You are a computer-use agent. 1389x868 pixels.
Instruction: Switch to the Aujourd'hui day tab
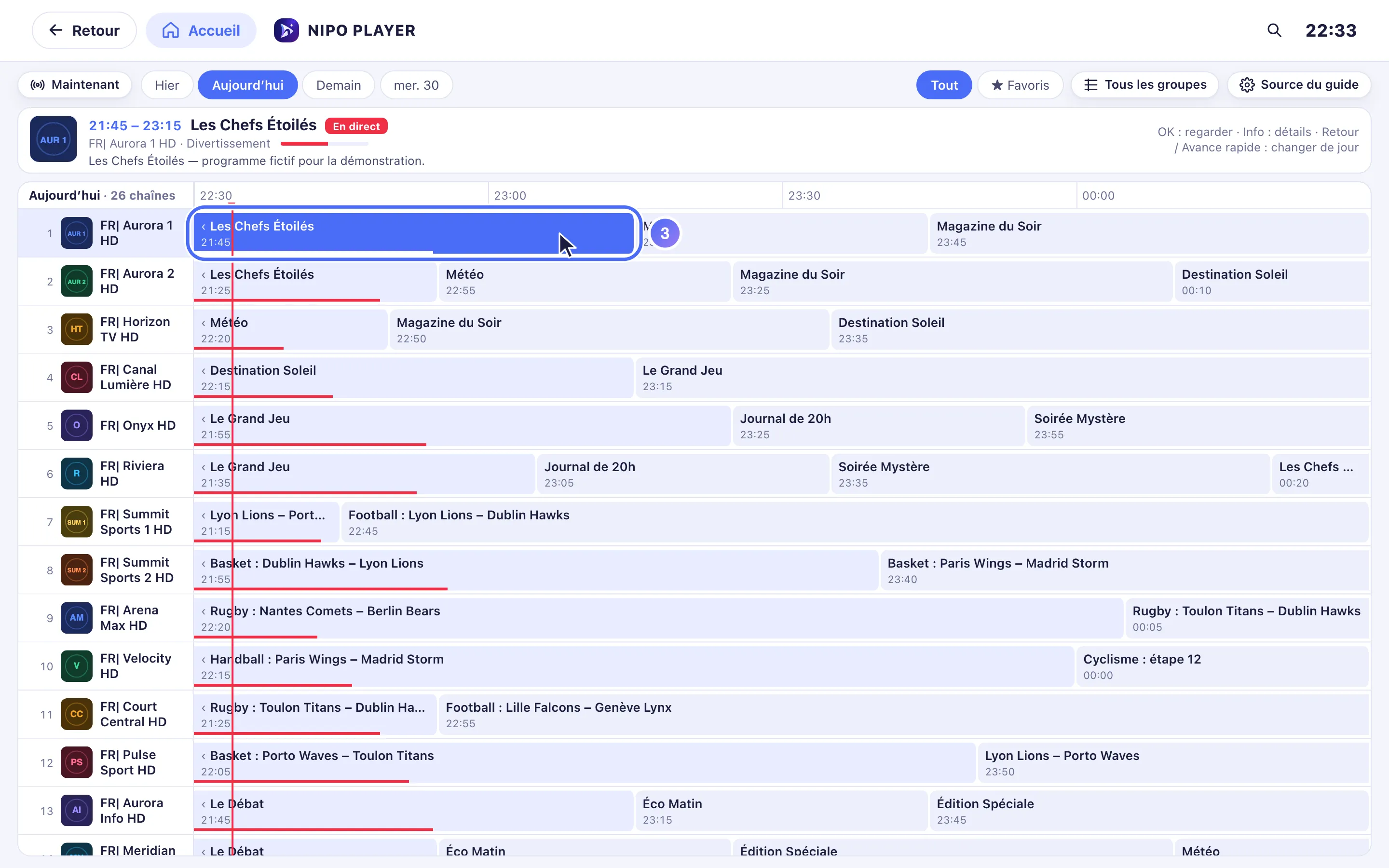pyautogui.click(x=247, y=85)
